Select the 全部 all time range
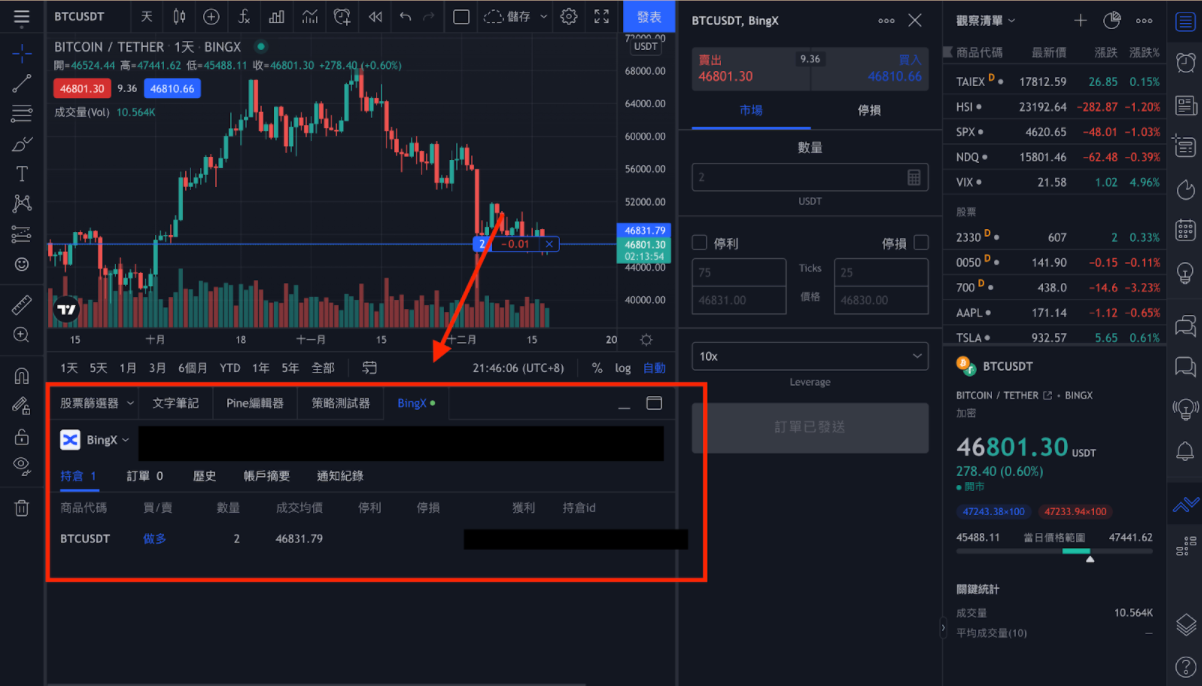This screenshot has height=686, width=1202. coord(323,368)
